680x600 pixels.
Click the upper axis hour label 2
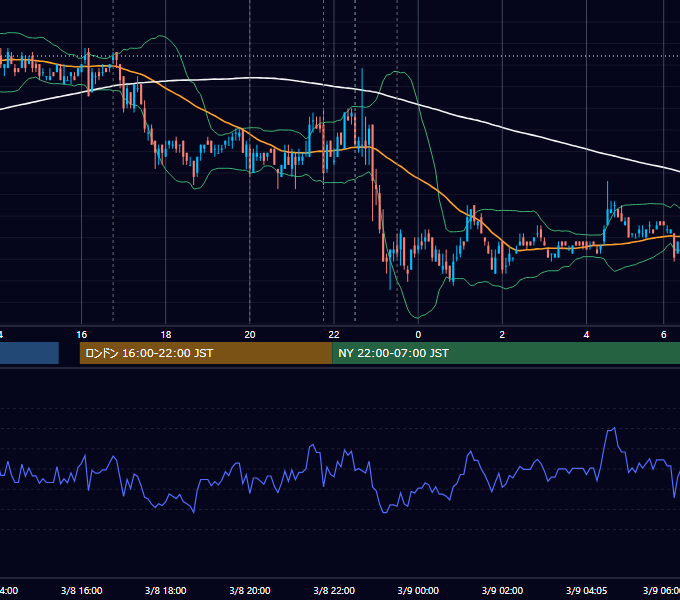(x=502, y=335)
